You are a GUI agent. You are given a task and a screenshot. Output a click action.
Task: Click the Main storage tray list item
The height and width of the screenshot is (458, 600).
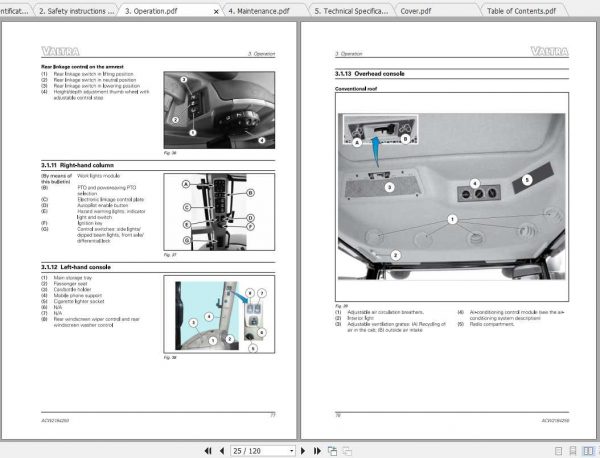pyautogui.click(x=73, y=278)
